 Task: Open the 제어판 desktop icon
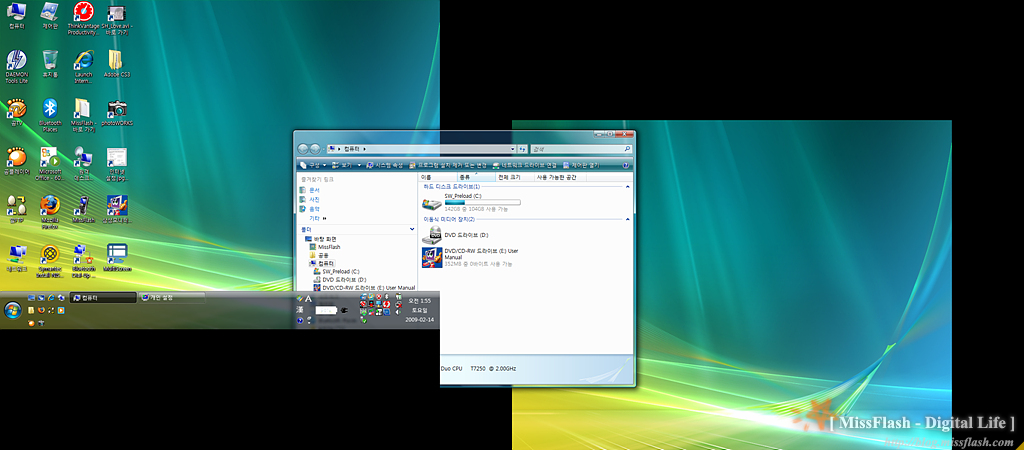[x=50, y=15]
